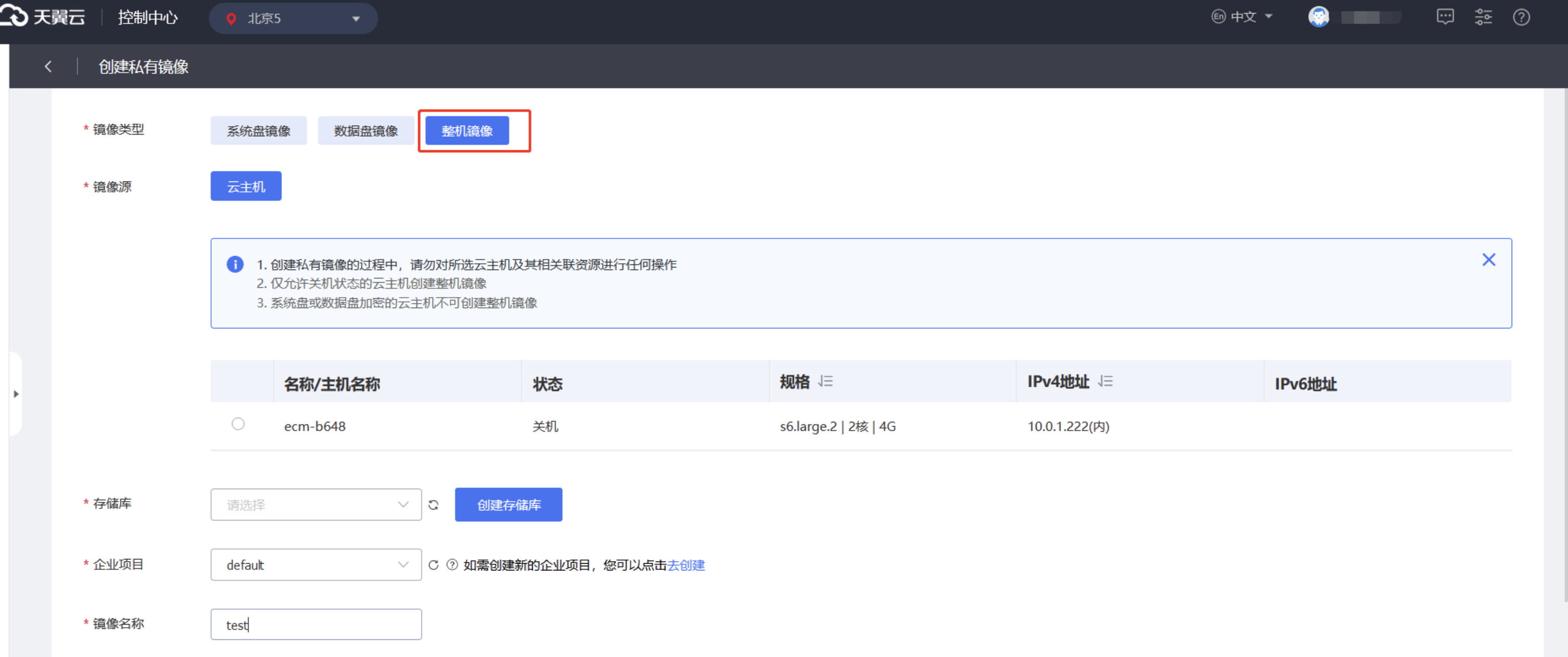The height and width of the screenshot is (657, 1568).
Task: Refresh the 企业项目 list
Action: [x=433, y=565]
